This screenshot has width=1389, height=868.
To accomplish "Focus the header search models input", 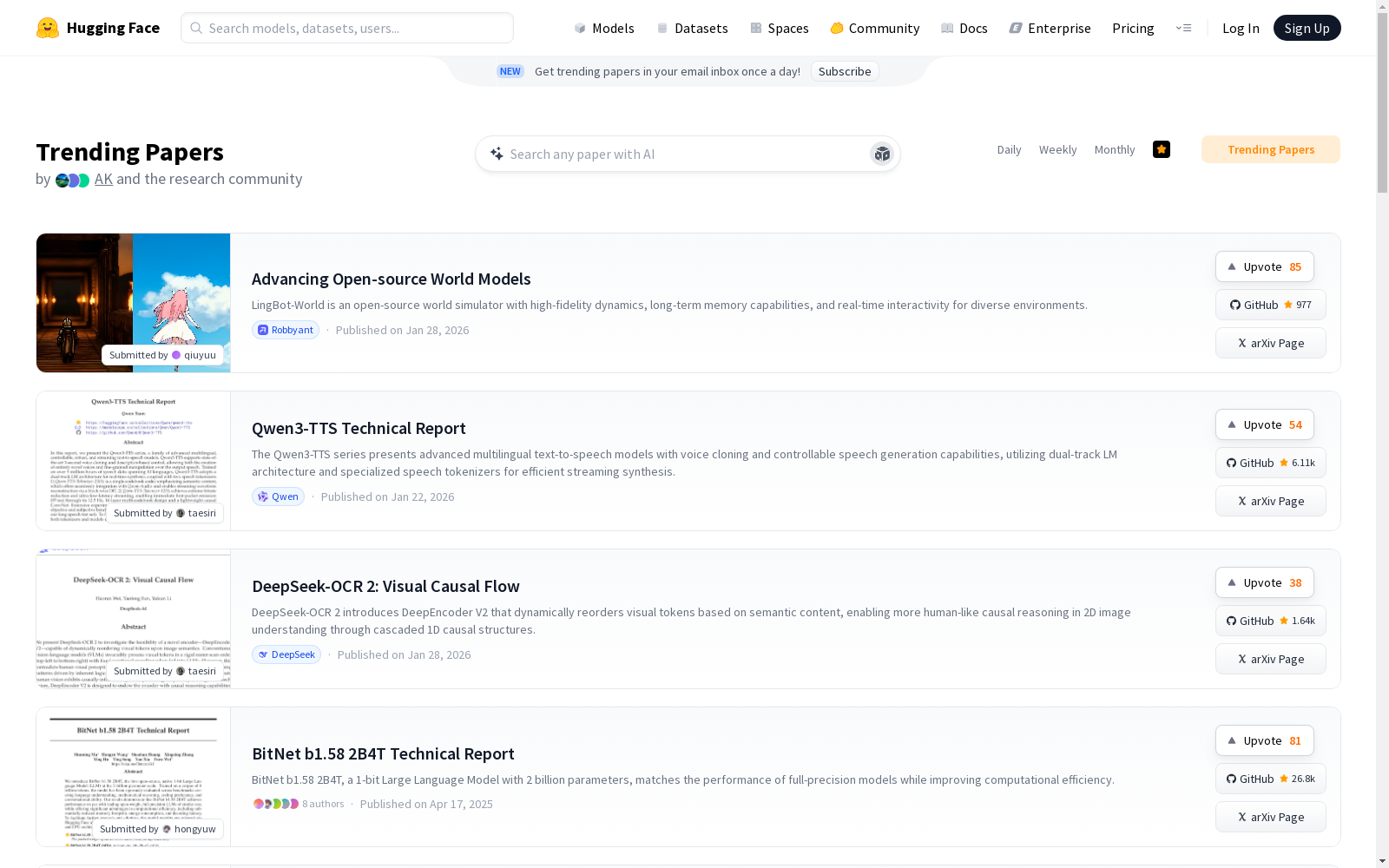I will (x=347, y=28).
